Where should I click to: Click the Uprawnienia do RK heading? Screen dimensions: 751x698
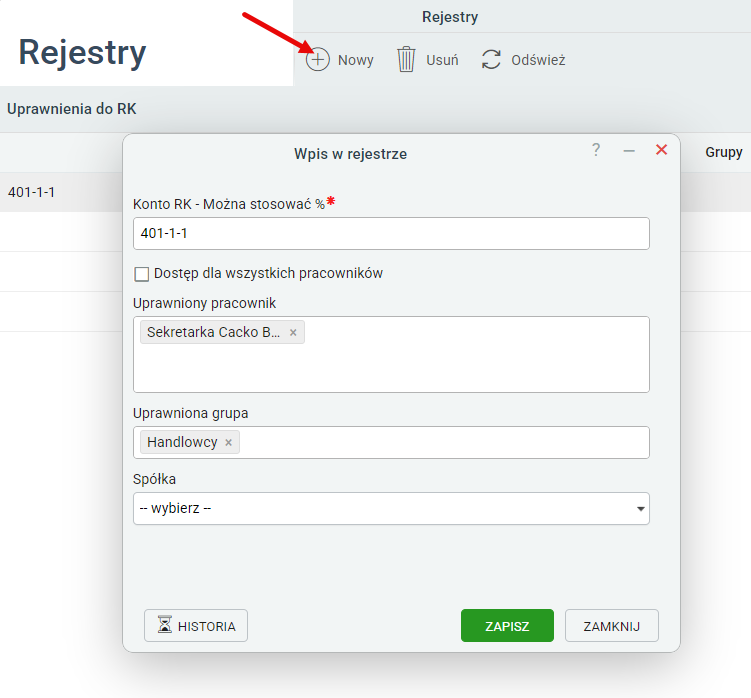pos(72,109)
